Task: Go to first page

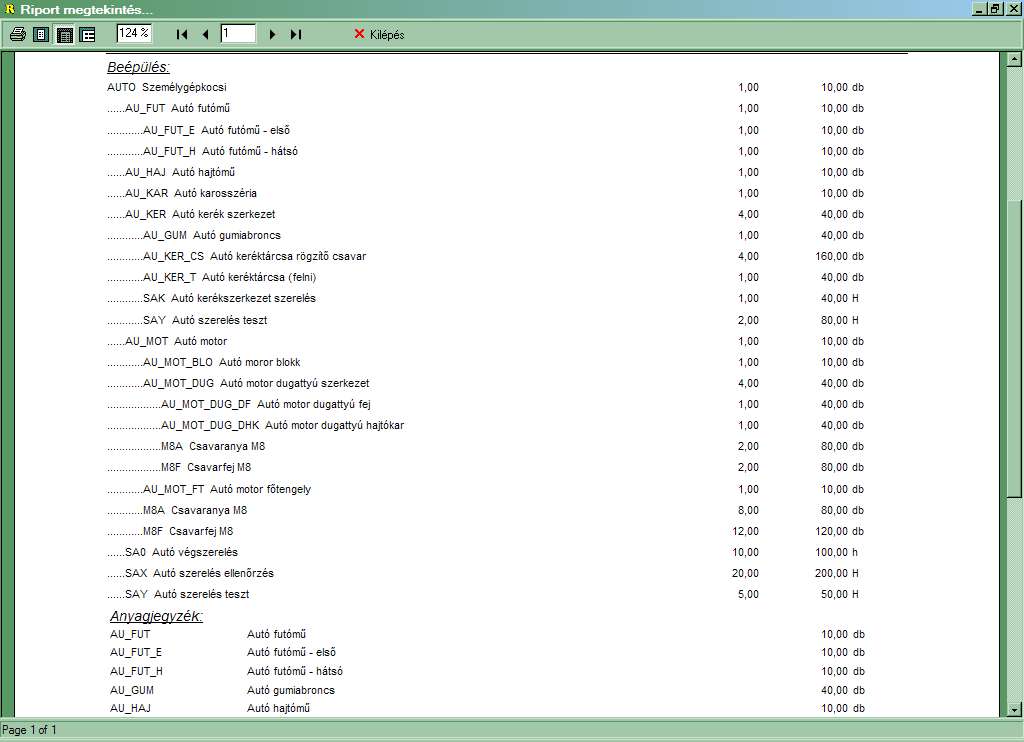Action: tap(182, 34)
